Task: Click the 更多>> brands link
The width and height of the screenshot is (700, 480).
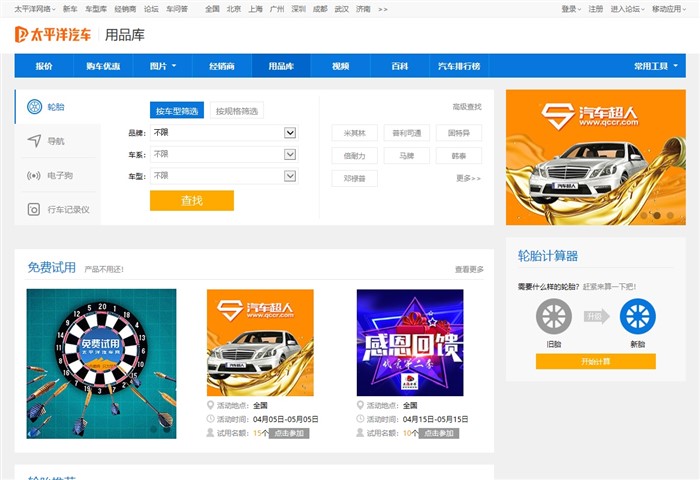Action: tap(468, 178)
